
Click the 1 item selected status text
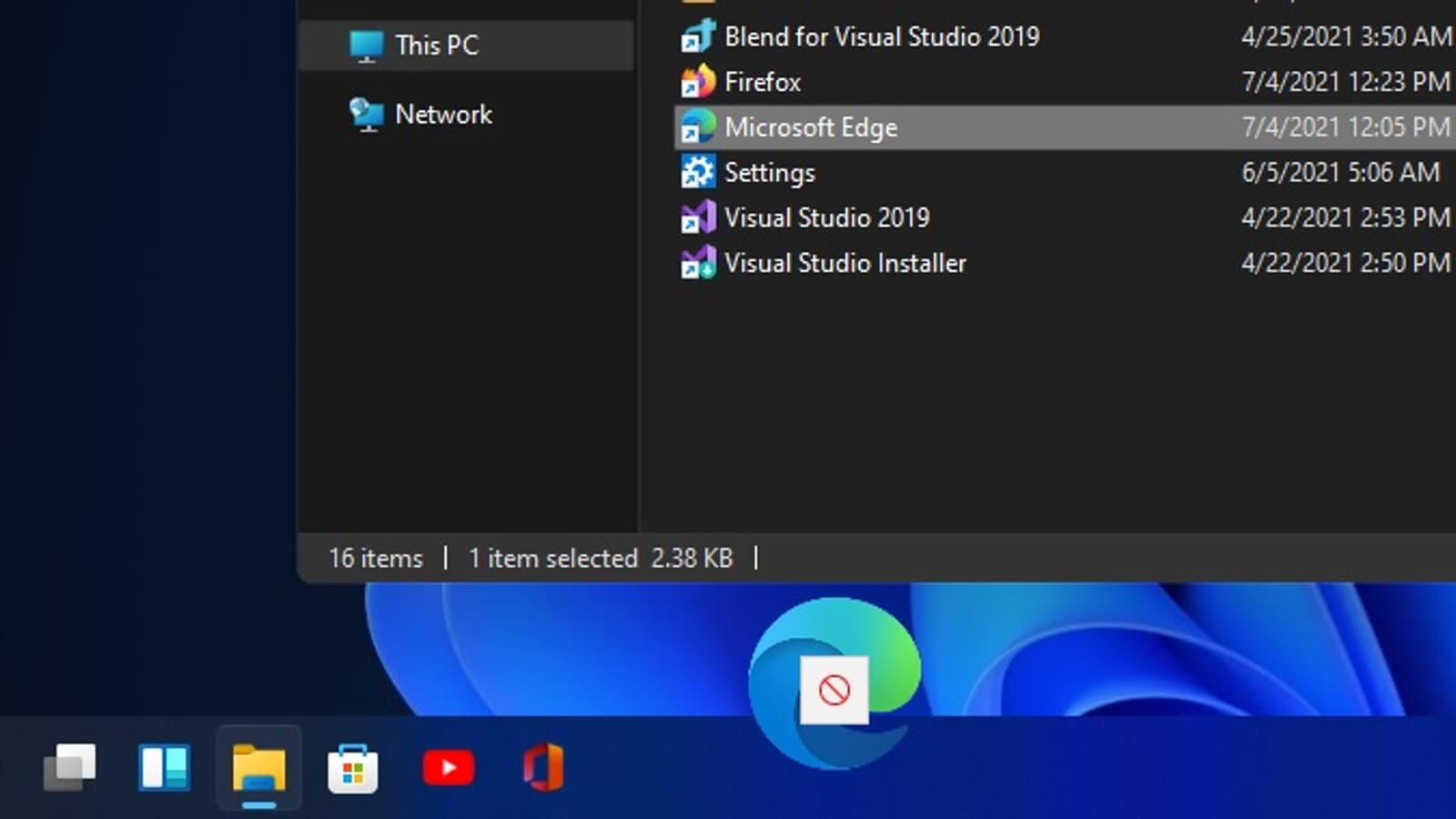coord(553,558)
